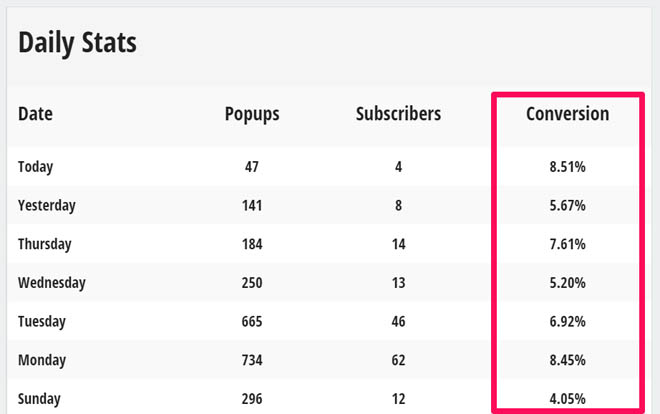Click Today's 8.51% conversion value
This screenshot has height=414, width=660.
tap(567, 167)
